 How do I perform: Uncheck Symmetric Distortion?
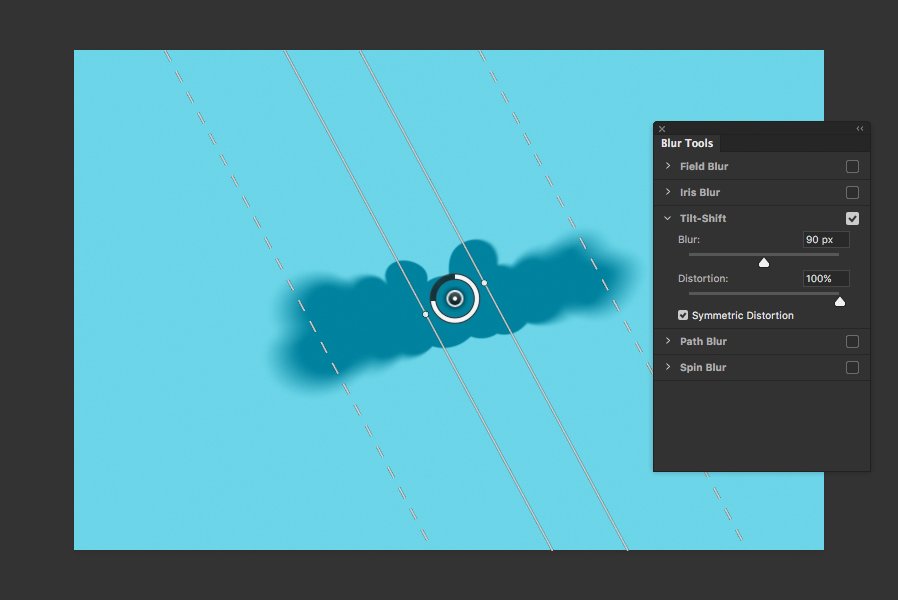pos(683,315)
